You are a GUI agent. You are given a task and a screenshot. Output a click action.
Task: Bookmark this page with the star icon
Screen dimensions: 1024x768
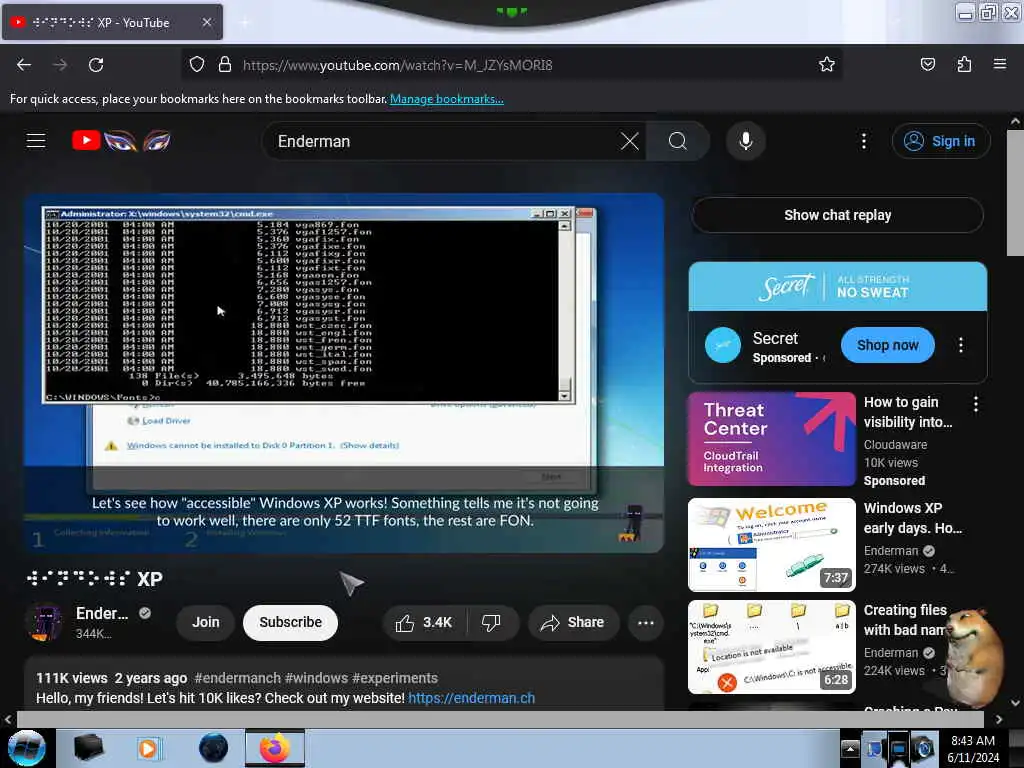click(827, 65)
